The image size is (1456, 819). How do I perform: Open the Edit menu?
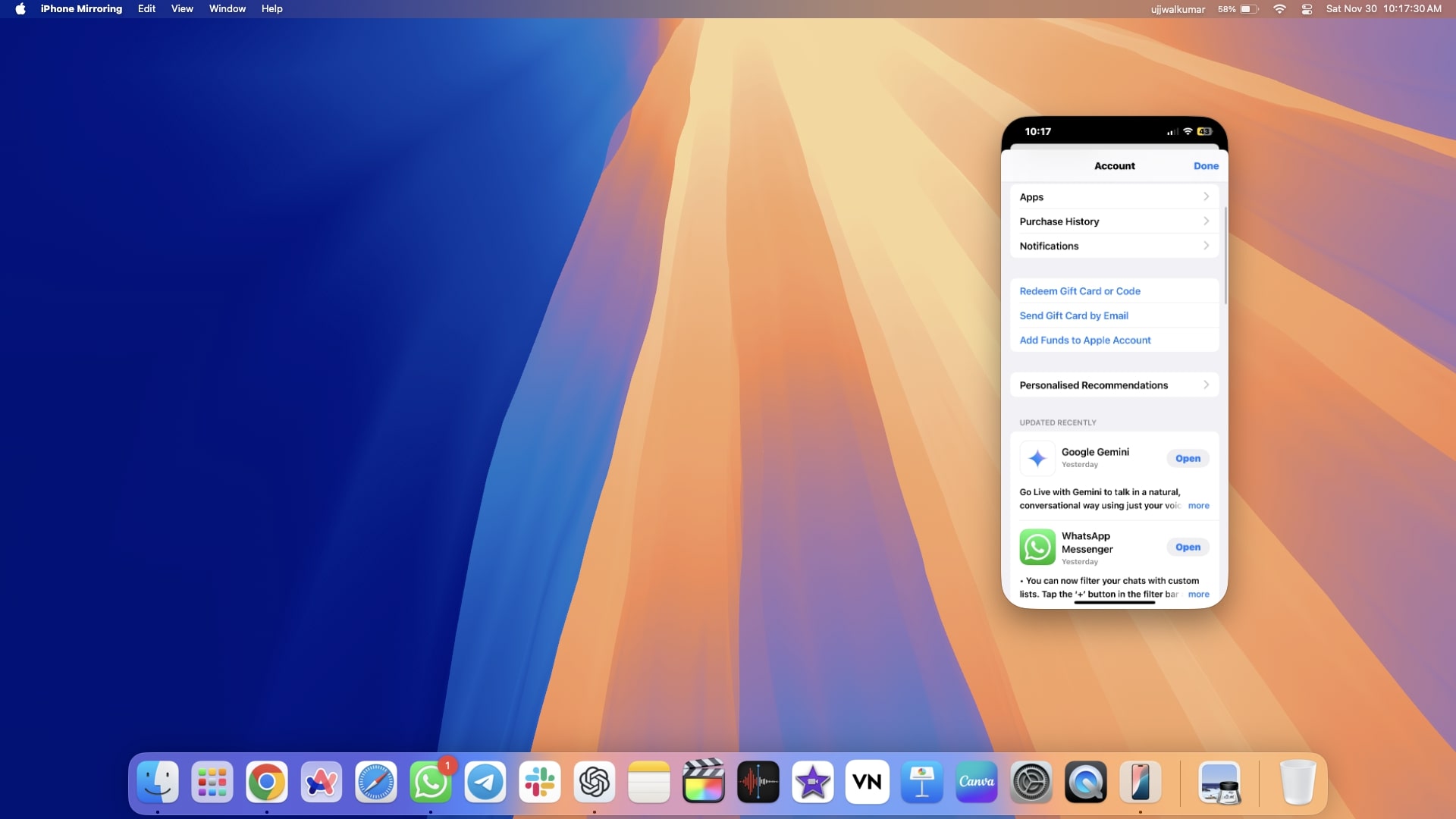tap(146, 9)
